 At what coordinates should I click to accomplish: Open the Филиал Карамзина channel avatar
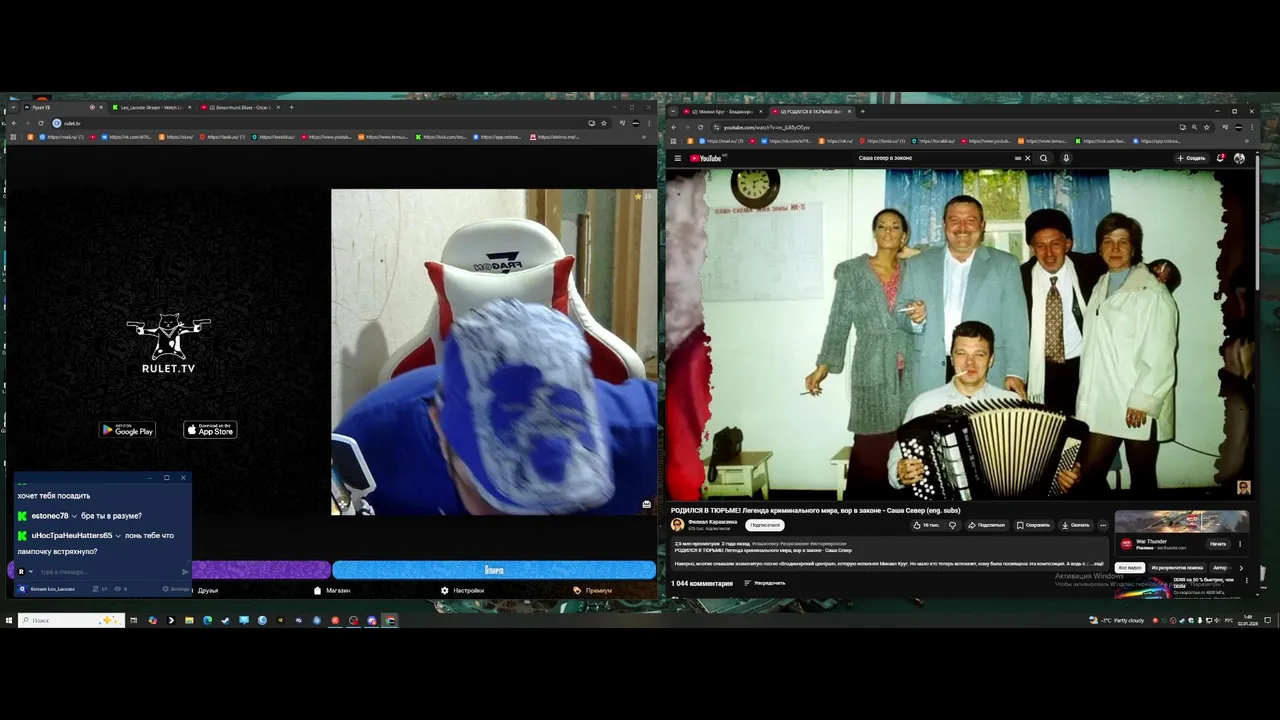677,525
